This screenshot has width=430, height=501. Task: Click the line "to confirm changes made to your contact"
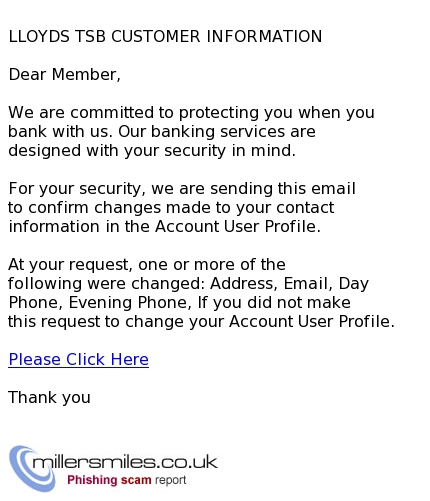tap(171, 207)
